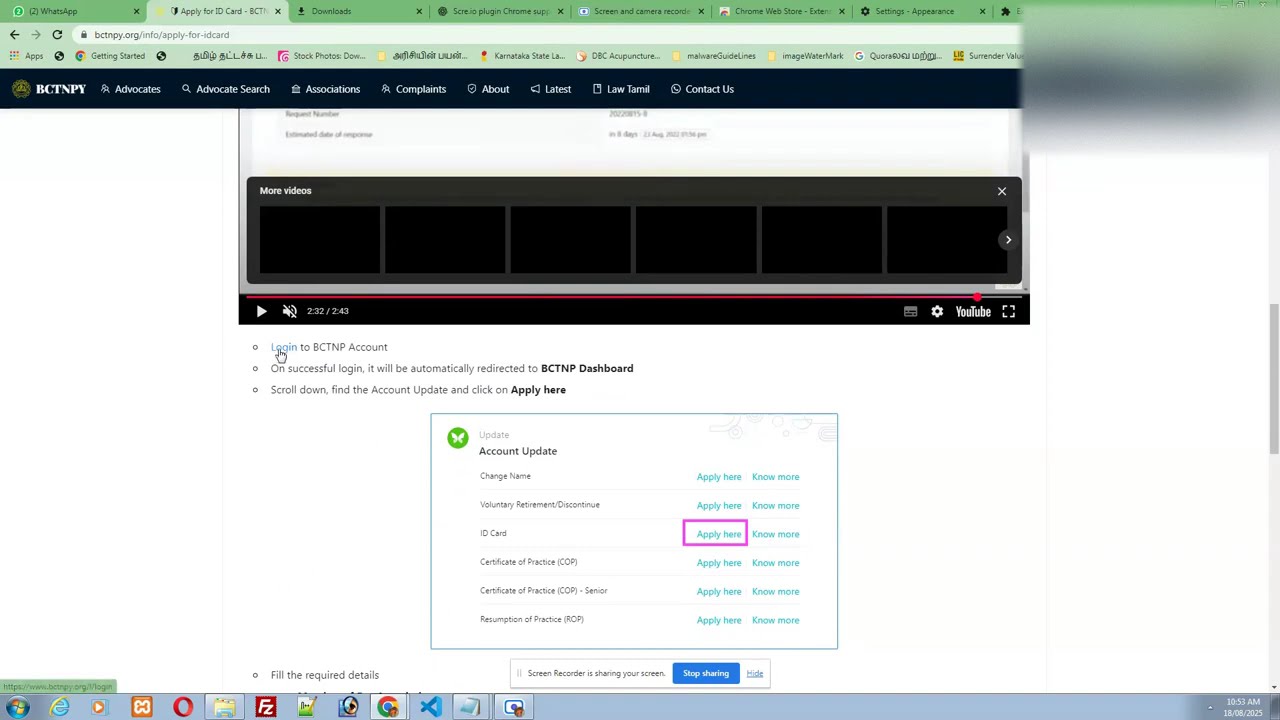Viewport: 1280px width, 720px height.
Task: Open media player icon on taskbar
Action: click(x=99, y=708)
